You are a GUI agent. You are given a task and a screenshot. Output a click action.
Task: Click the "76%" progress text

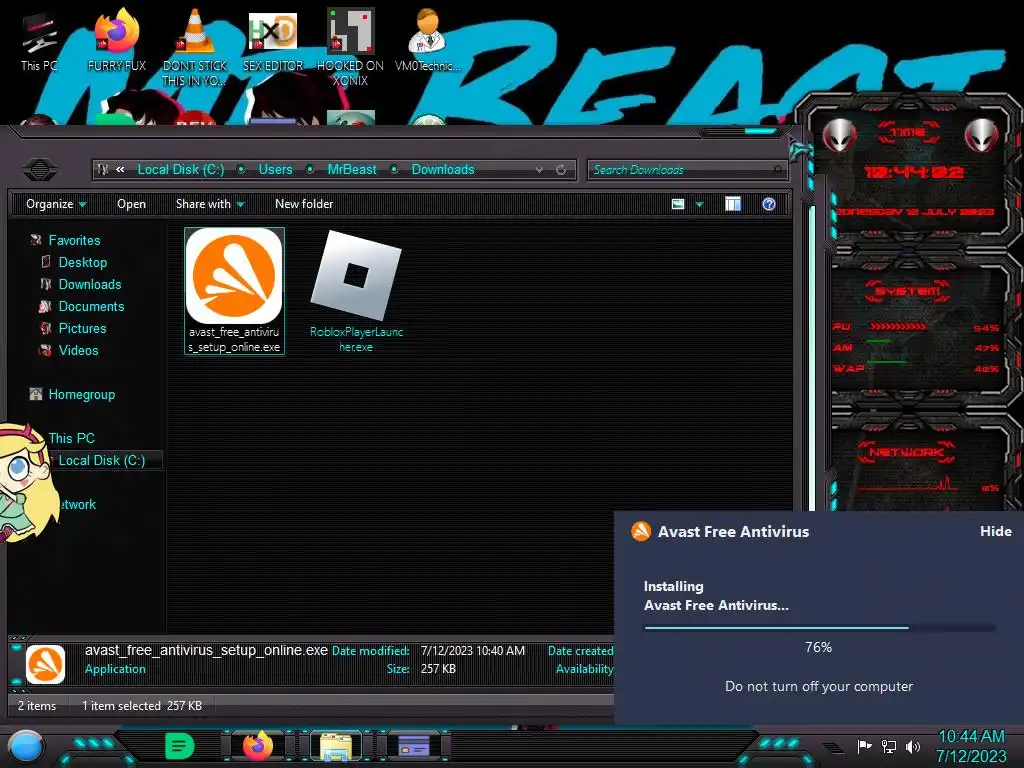click(818, 647)
